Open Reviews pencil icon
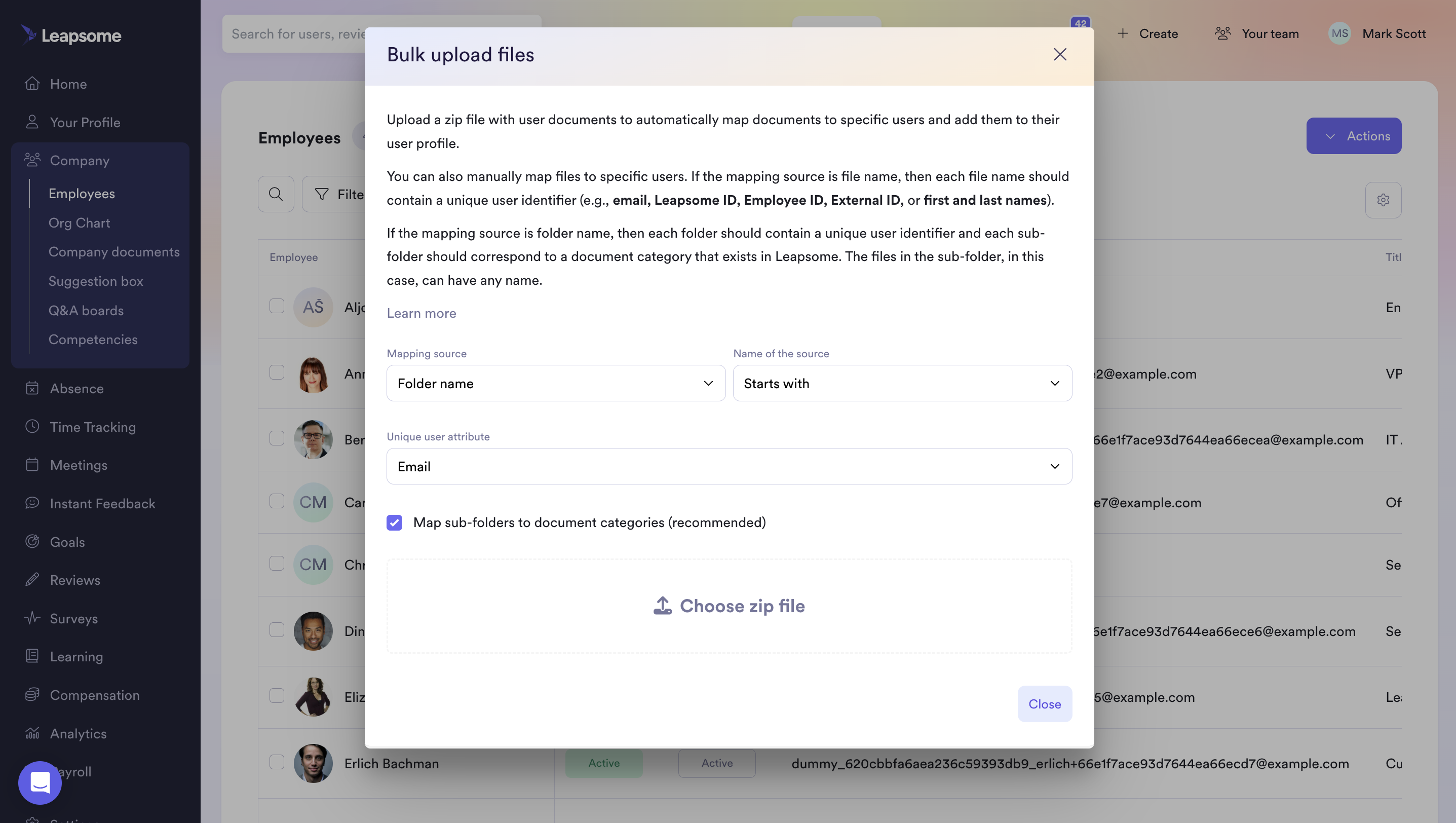The width and height of the screenshot is (1456, 823). tap(32, 580)
